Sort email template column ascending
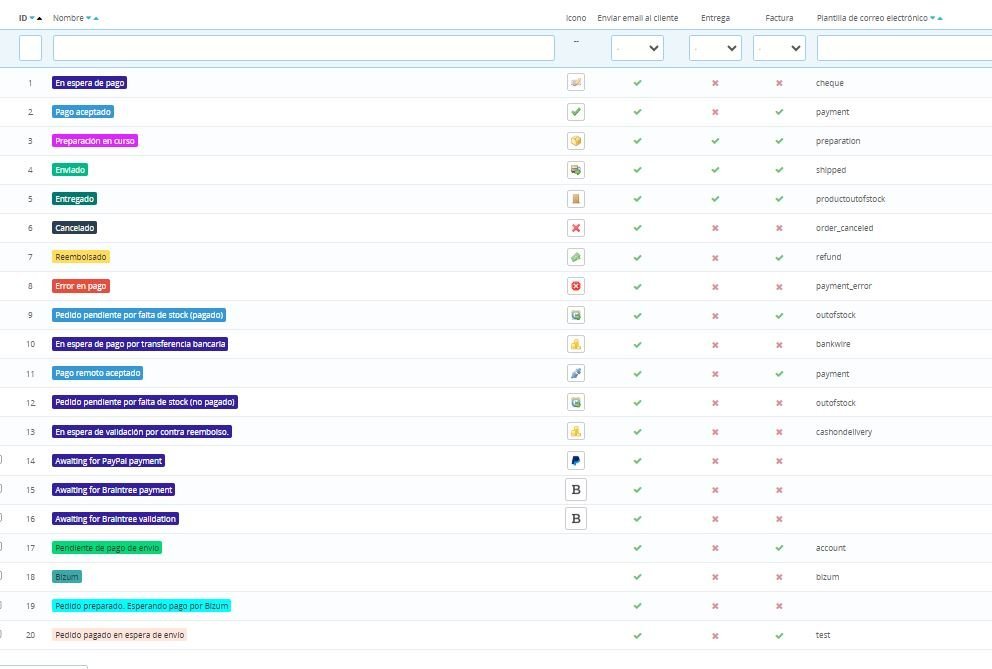This screenshot has height=669, width=992. pyautogui.click(x=940, y=18)
